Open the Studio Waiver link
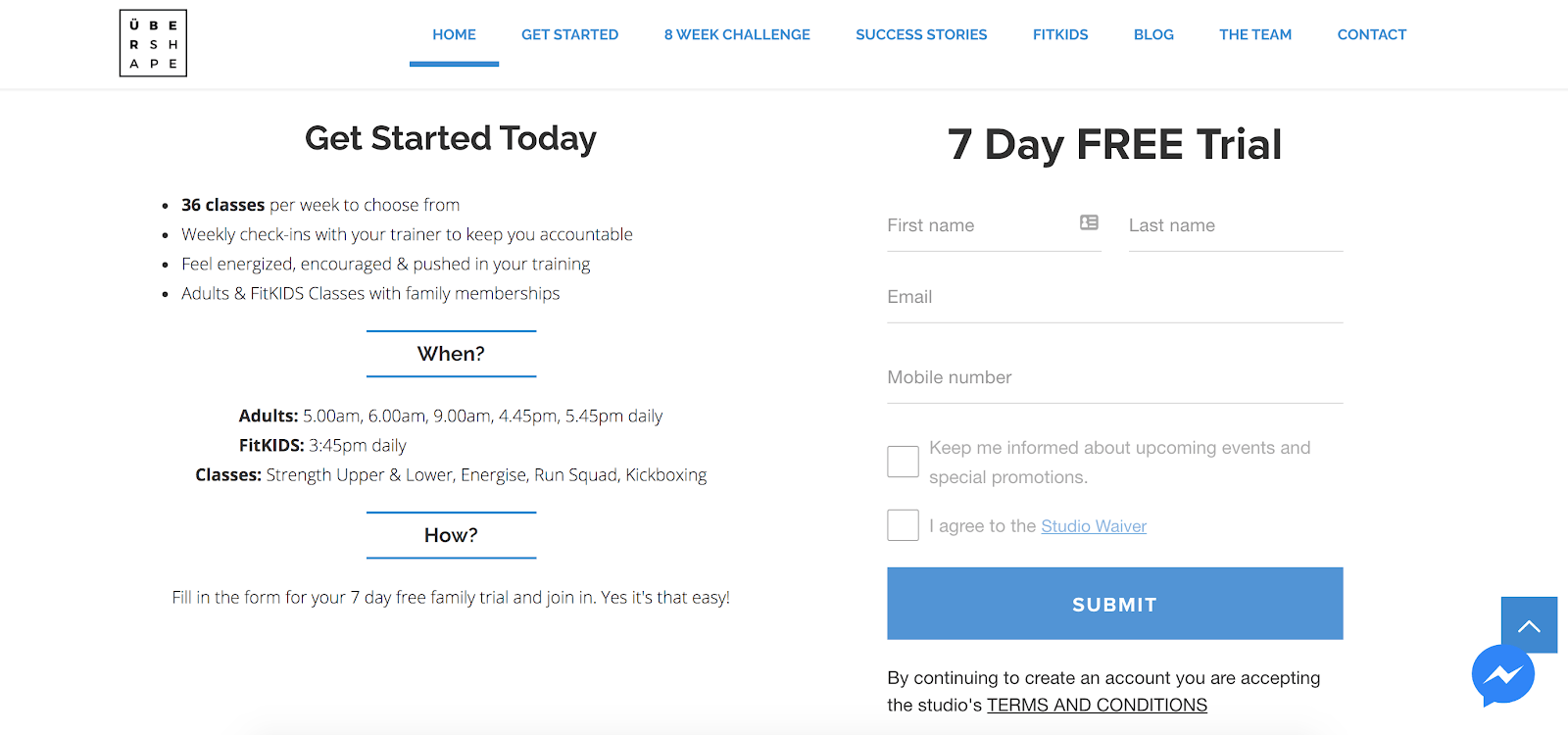Image resolution: width=1568 pixels, height=735 pixels. pos(1094,525)
